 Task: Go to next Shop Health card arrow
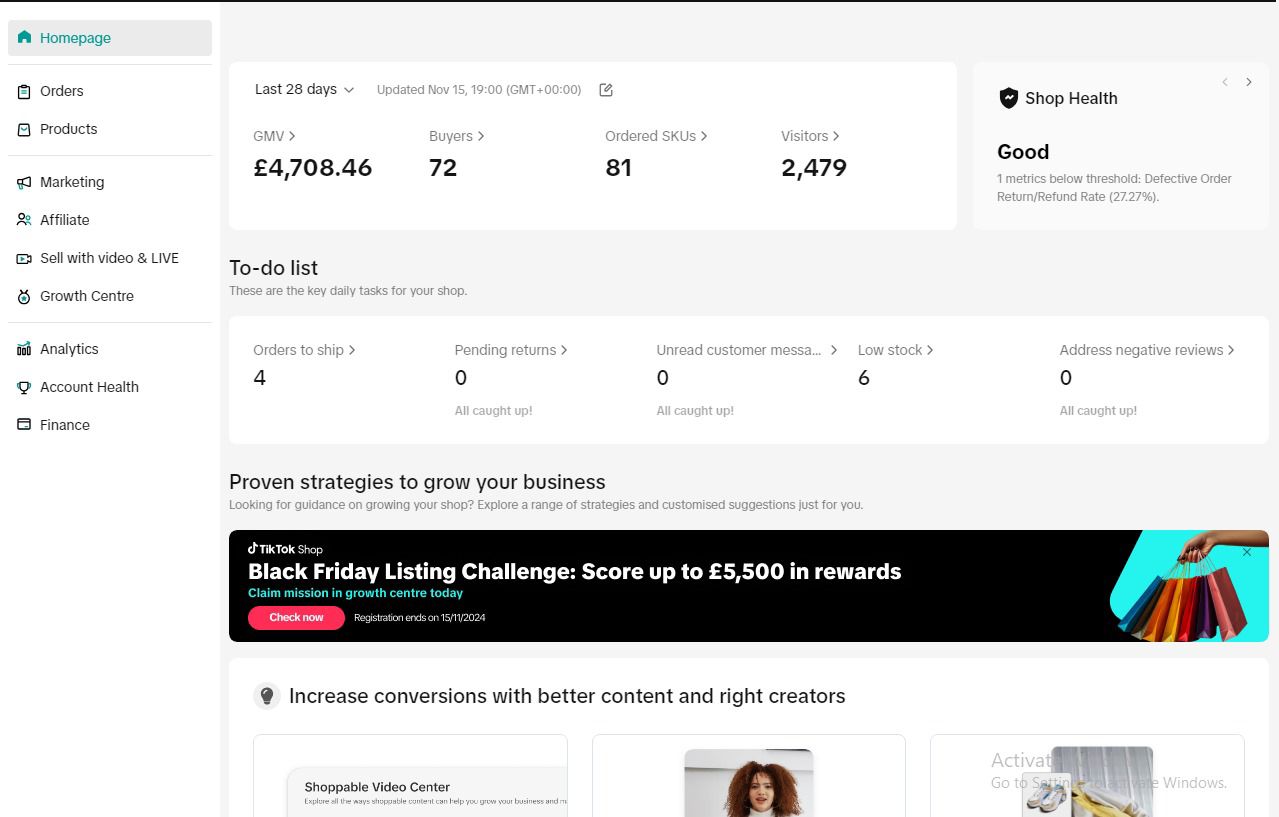(1249, 82)
